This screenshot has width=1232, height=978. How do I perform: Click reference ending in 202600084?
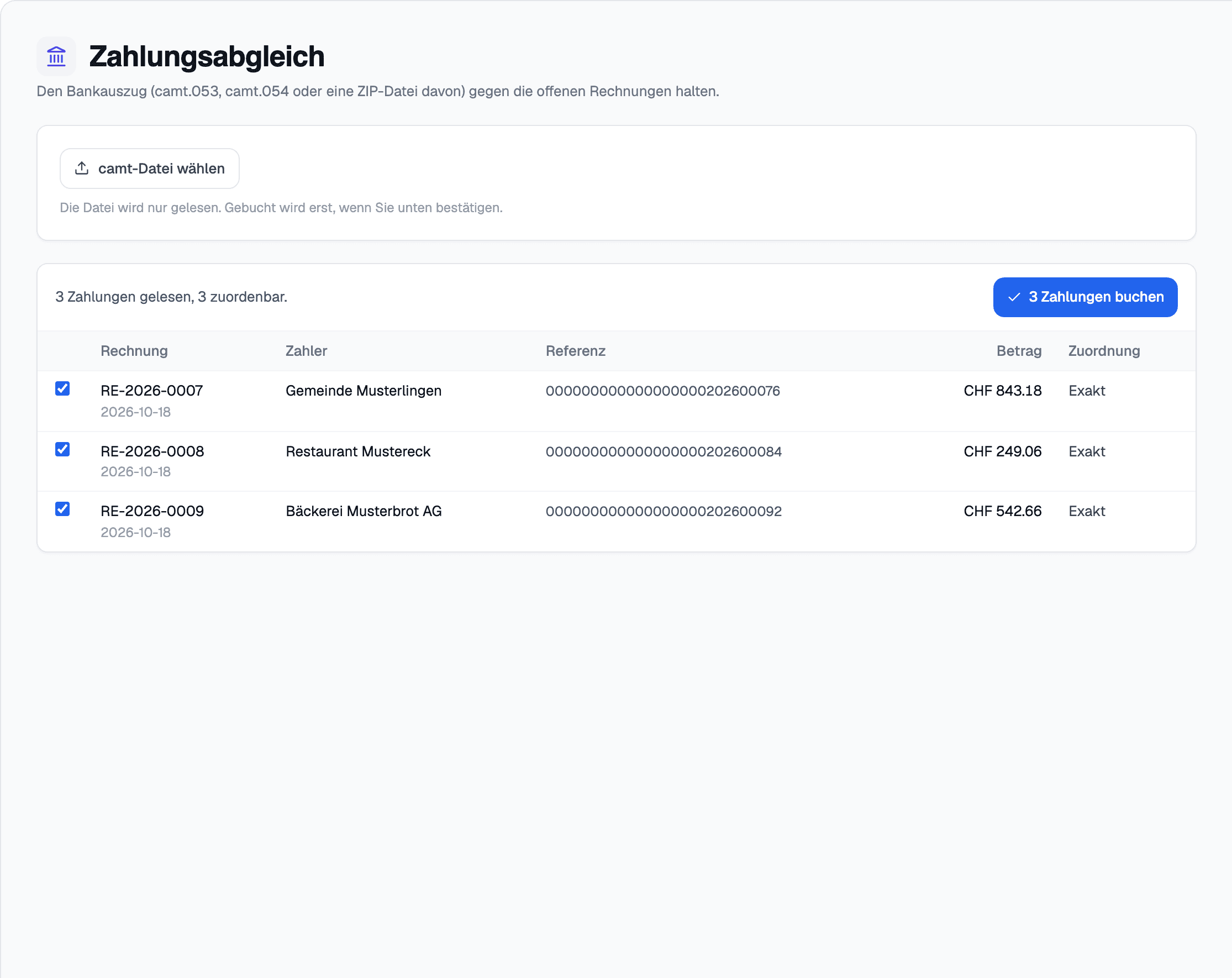664,451
